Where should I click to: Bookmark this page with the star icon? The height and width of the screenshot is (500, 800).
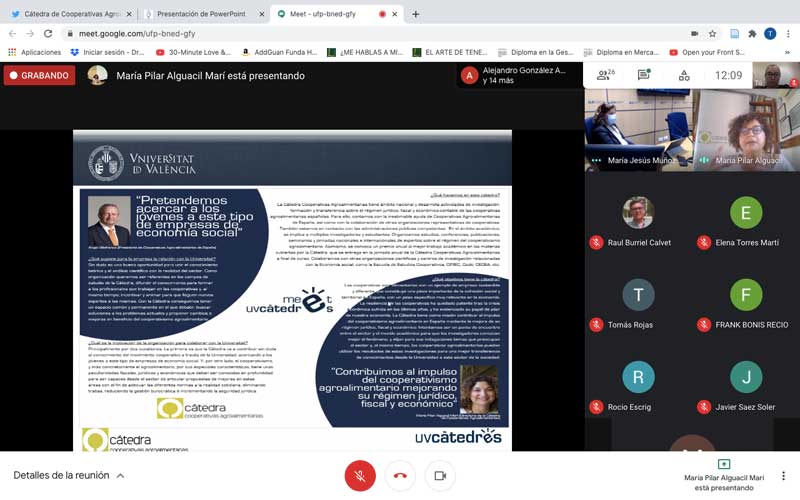click(712, 33)
